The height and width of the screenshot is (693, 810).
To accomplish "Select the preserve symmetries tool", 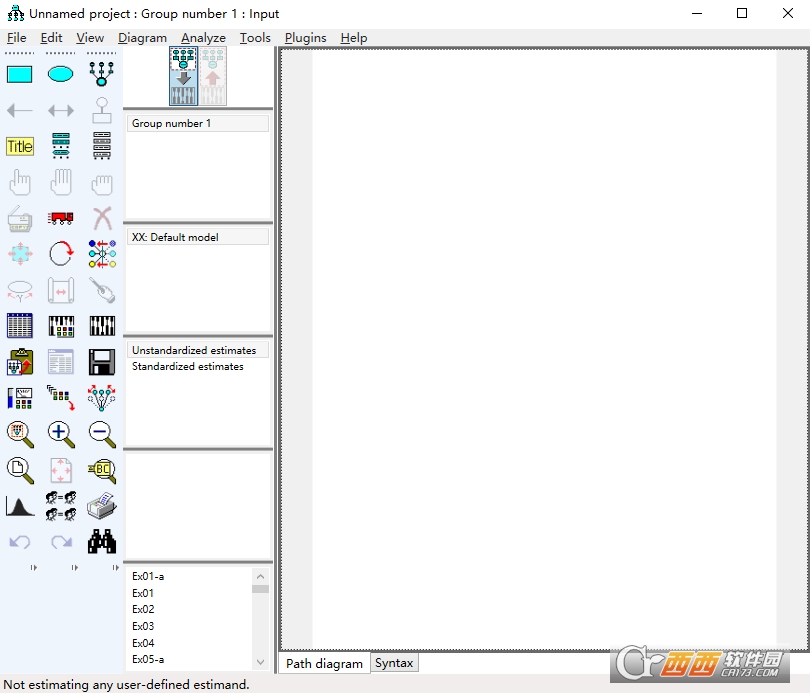I will pyautogui.click(x=102, y=398).
